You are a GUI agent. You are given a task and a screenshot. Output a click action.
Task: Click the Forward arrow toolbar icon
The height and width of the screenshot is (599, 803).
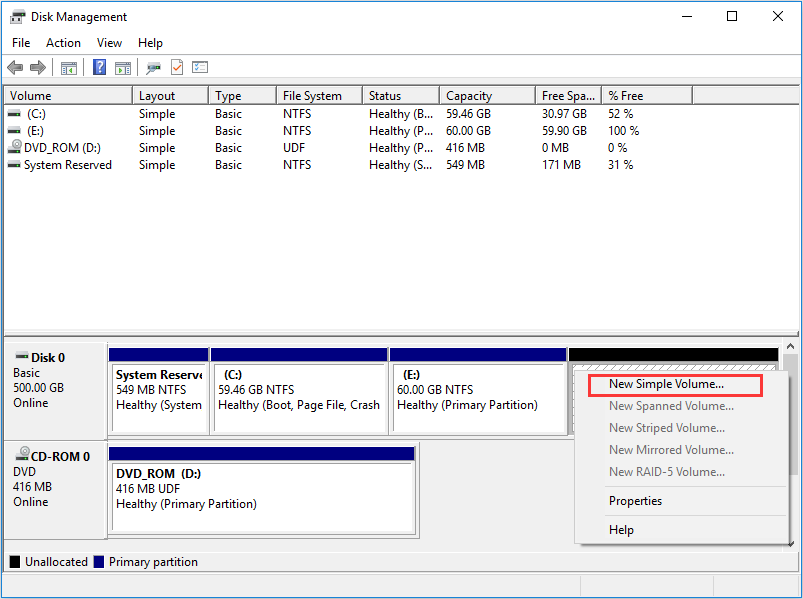[x=38, y=68]
